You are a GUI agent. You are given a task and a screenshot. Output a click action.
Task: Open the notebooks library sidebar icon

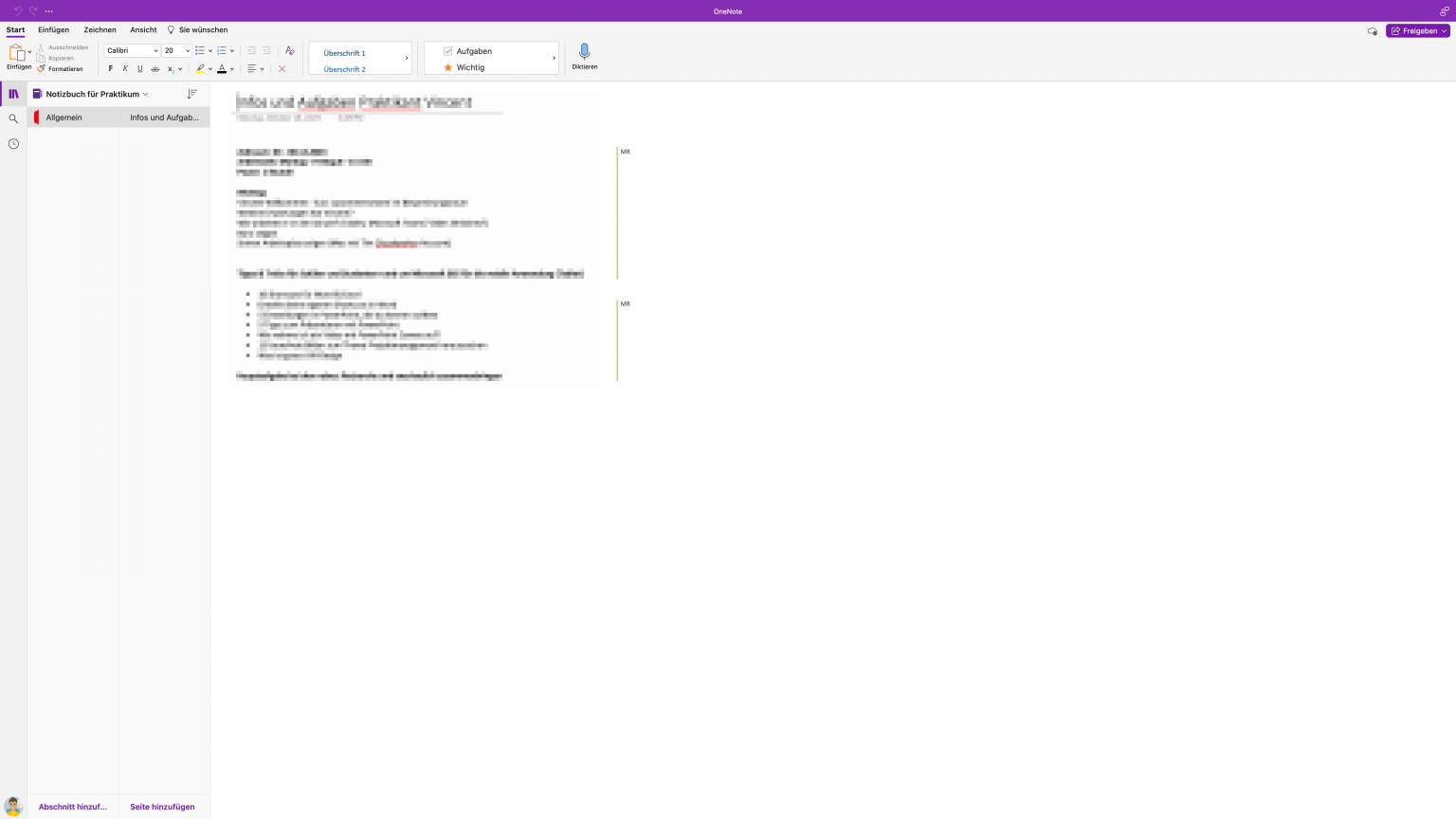[x=13, y=93]
